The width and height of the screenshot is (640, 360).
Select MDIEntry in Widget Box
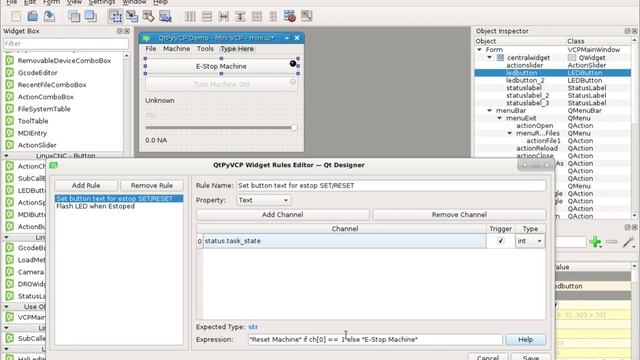[32, 133]
